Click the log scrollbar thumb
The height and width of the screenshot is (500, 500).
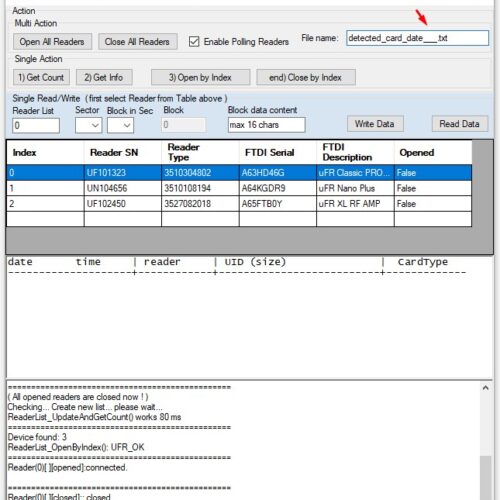(x=486, y=478)
